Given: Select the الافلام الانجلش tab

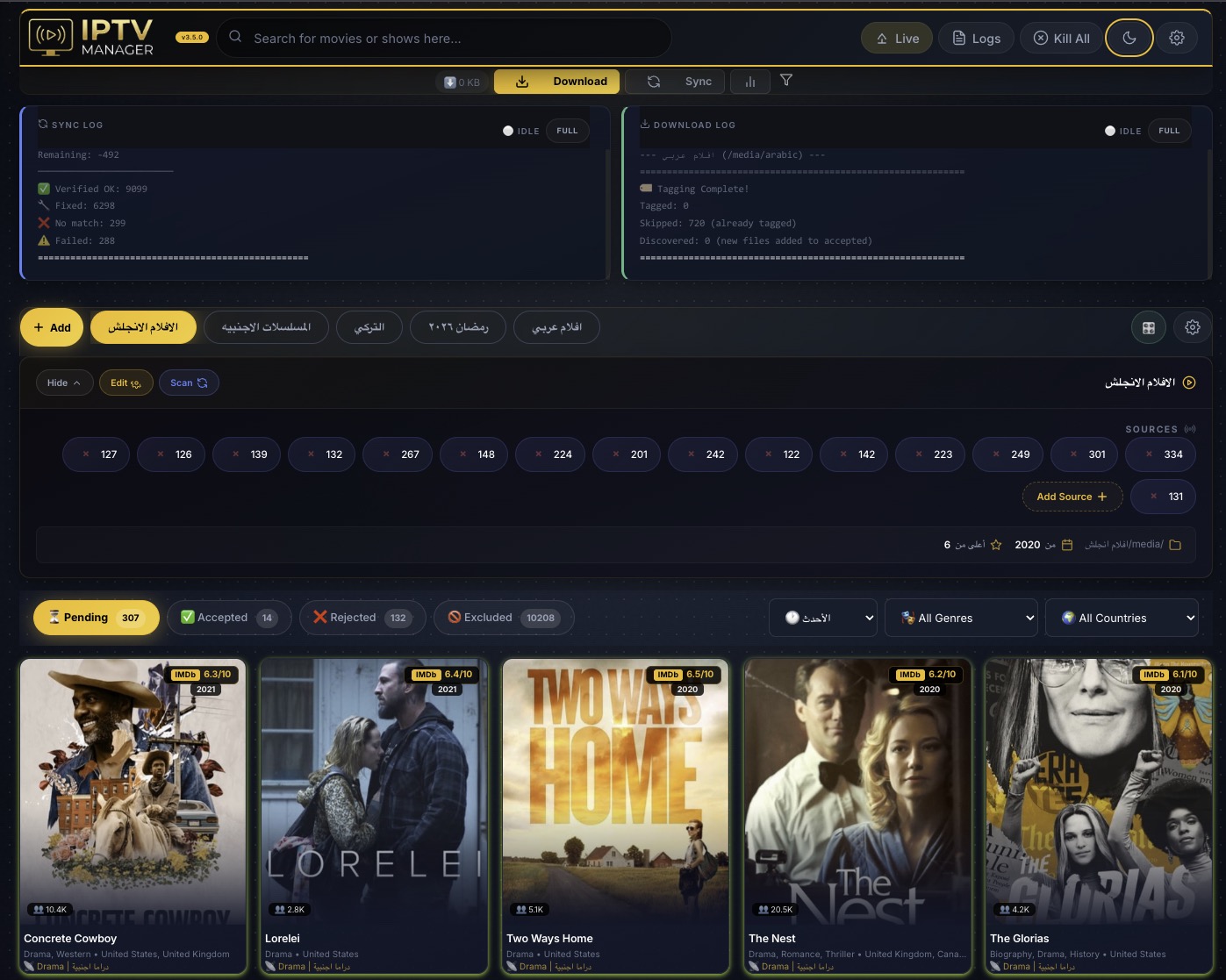Looking at the screenshot, I should pyautogui.click(x=143, y=327).
